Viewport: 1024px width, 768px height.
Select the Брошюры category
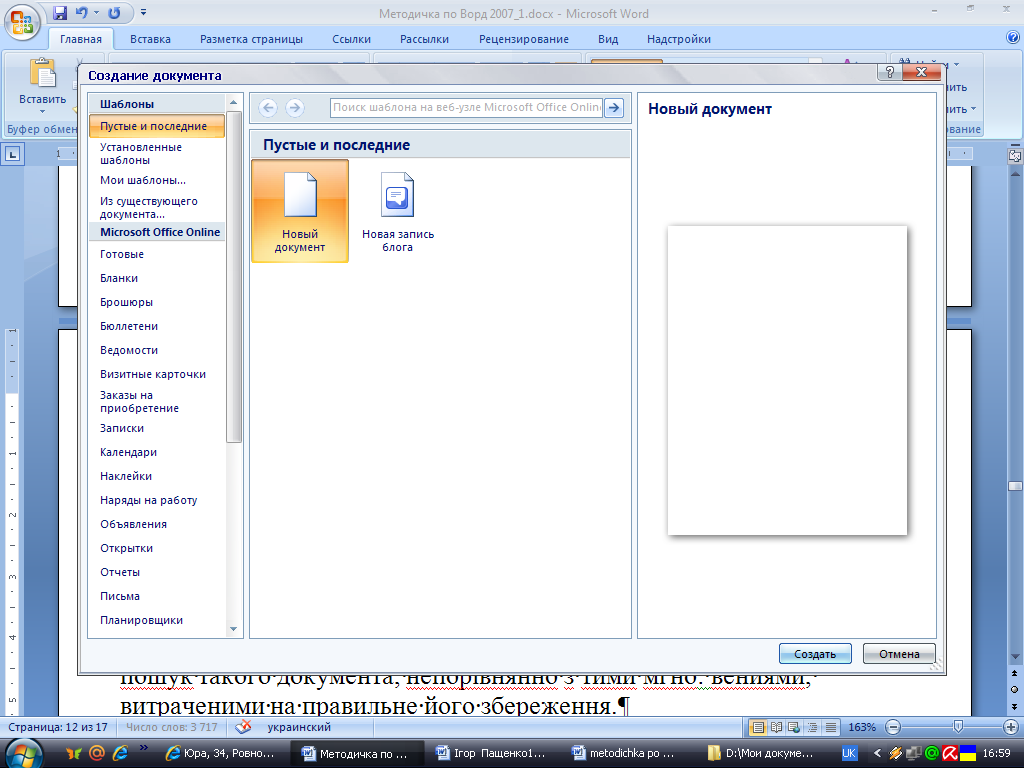157,302
